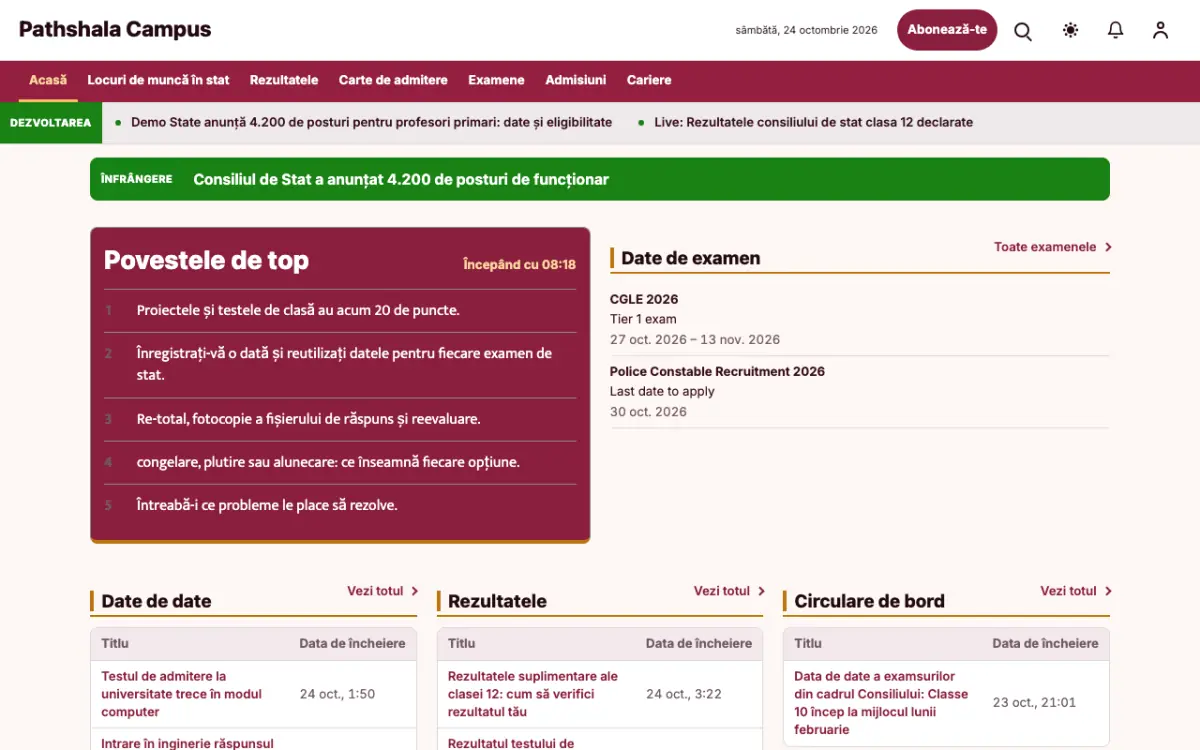Click the DEZVOLTAREA ticker label
Screen dimensions: 1200x750
pos(51,123)
